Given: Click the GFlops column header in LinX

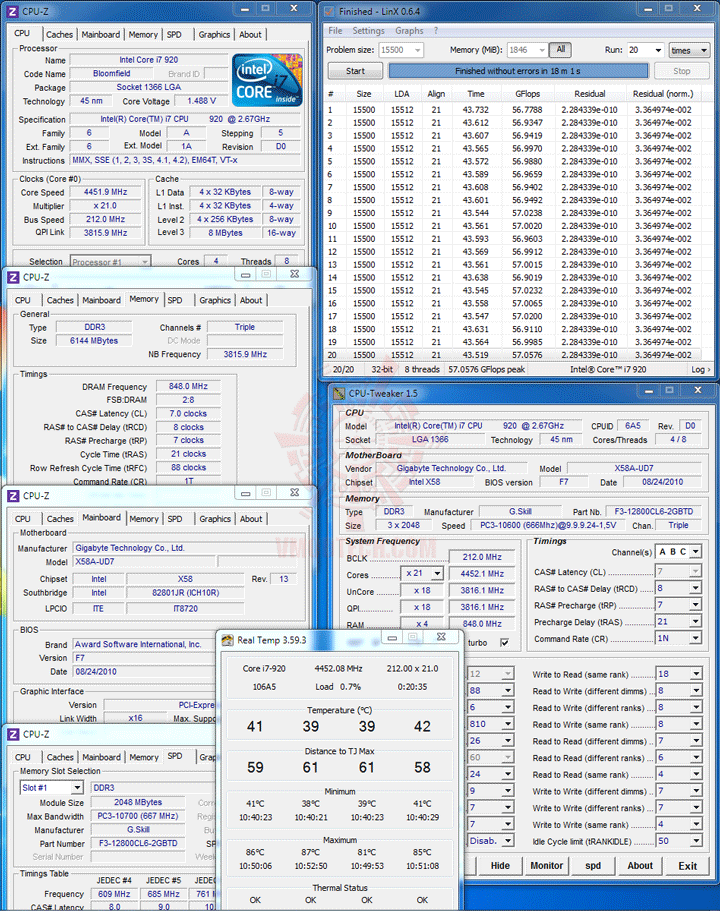Looking at the screenshot, I should click(527, 94).
